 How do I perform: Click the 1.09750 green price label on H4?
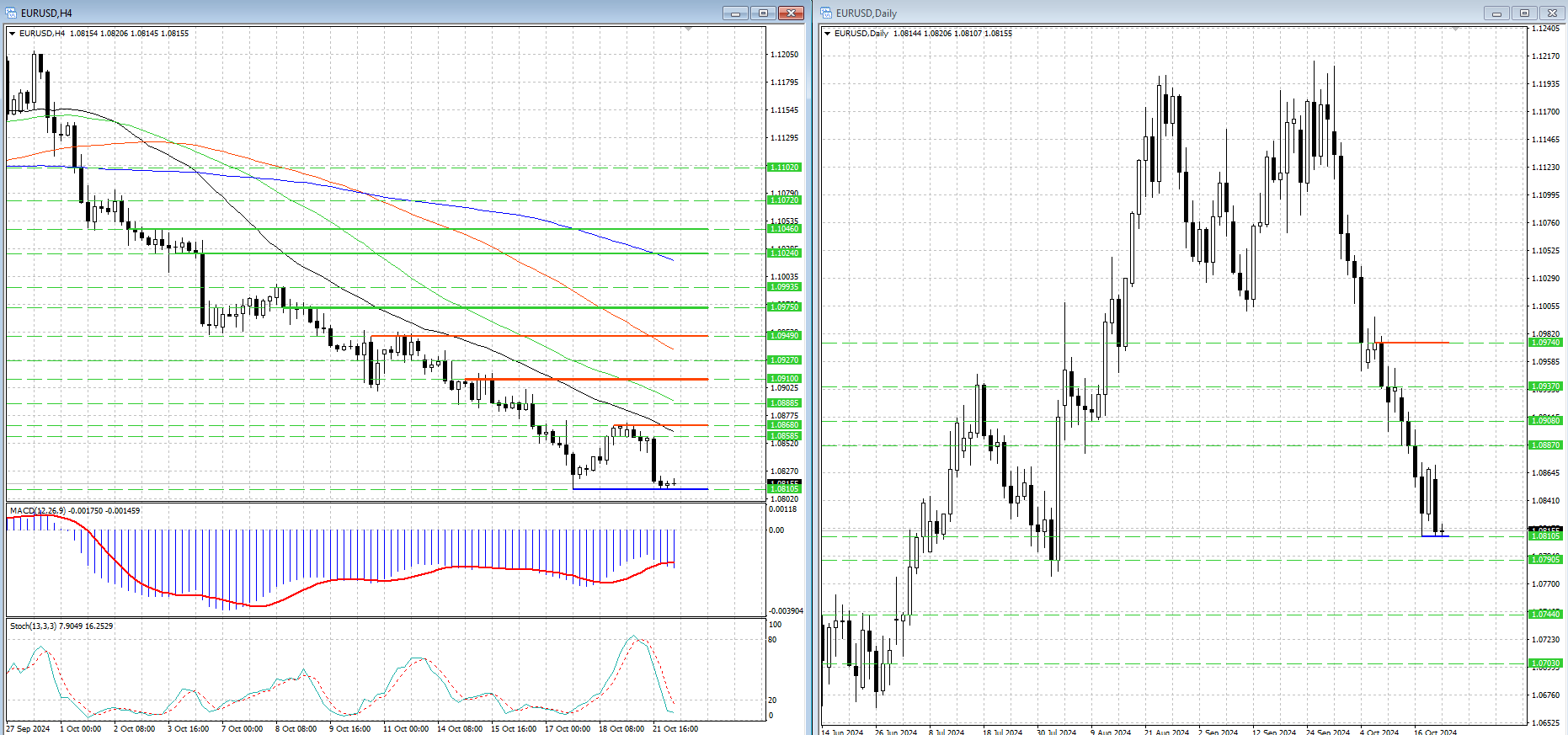pyautogui.click(x=784, y=307)
